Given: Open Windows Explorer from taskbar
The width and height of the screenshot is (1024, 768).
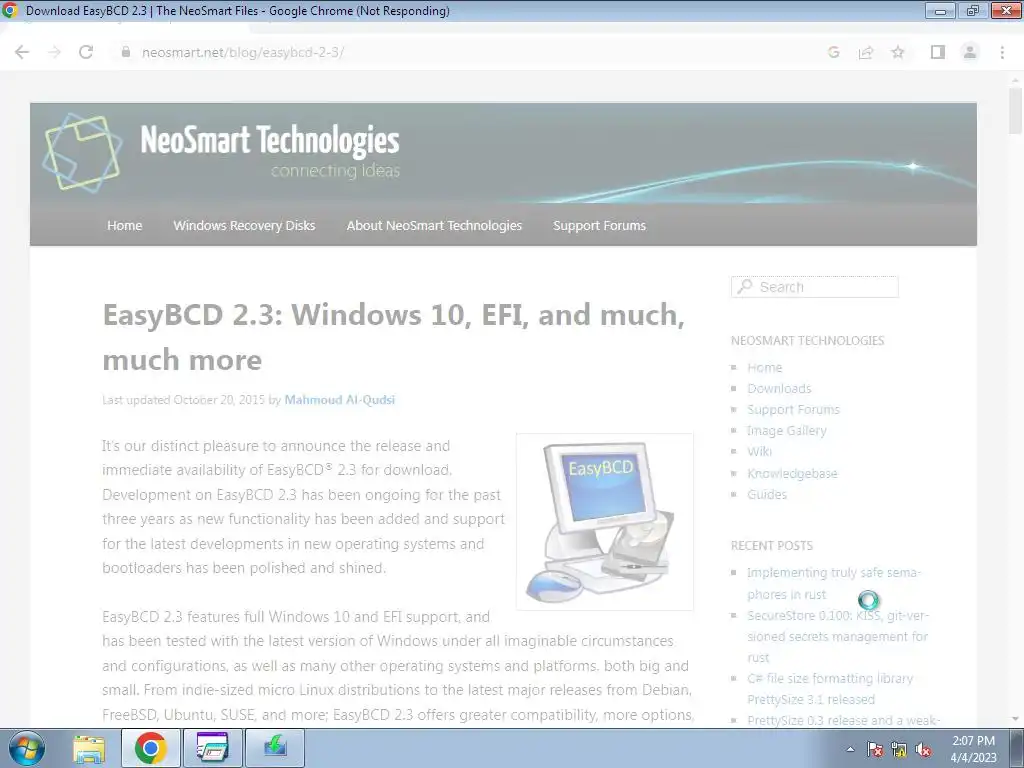Looking at the screenshot, I should pos(89,748).
